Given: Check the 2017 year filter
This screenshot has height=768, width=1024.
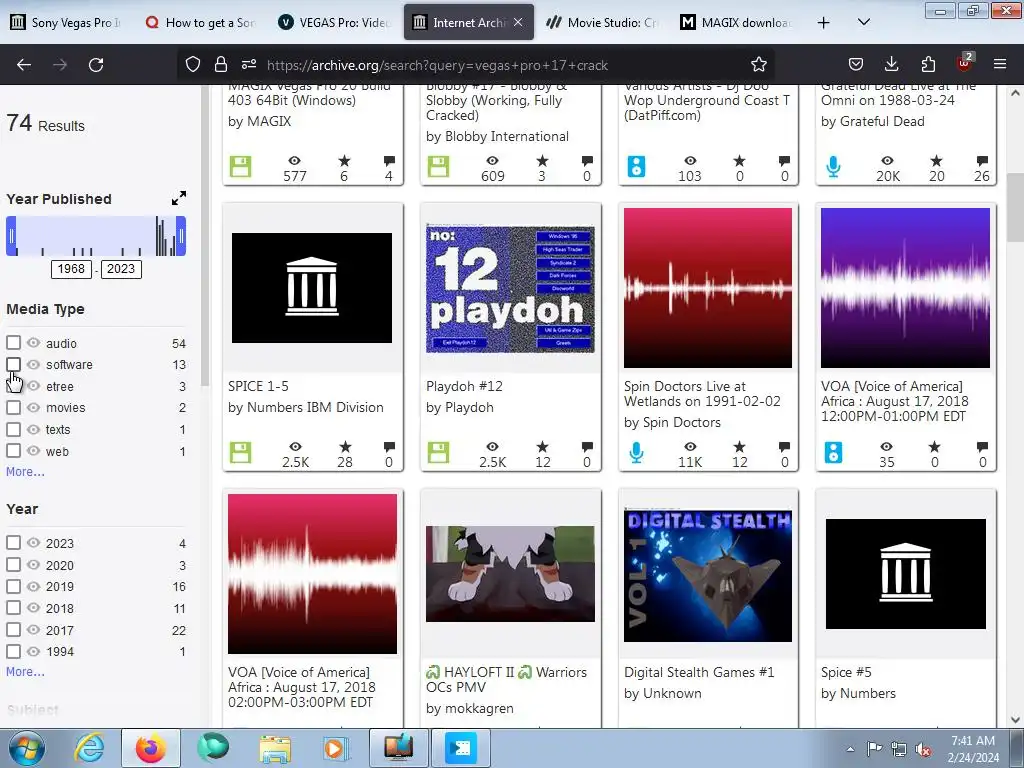Looking at the screenshot, I should point(13,630).
